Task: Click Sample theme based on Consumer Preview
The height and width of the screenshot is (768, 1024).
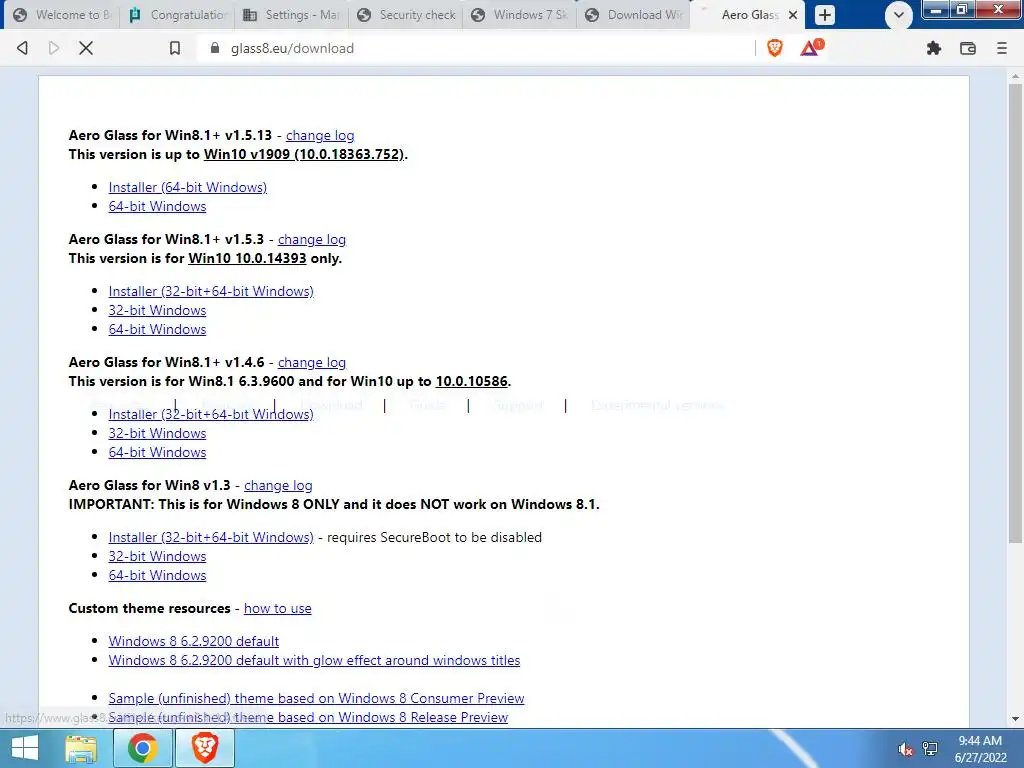Action: (316, 698)
